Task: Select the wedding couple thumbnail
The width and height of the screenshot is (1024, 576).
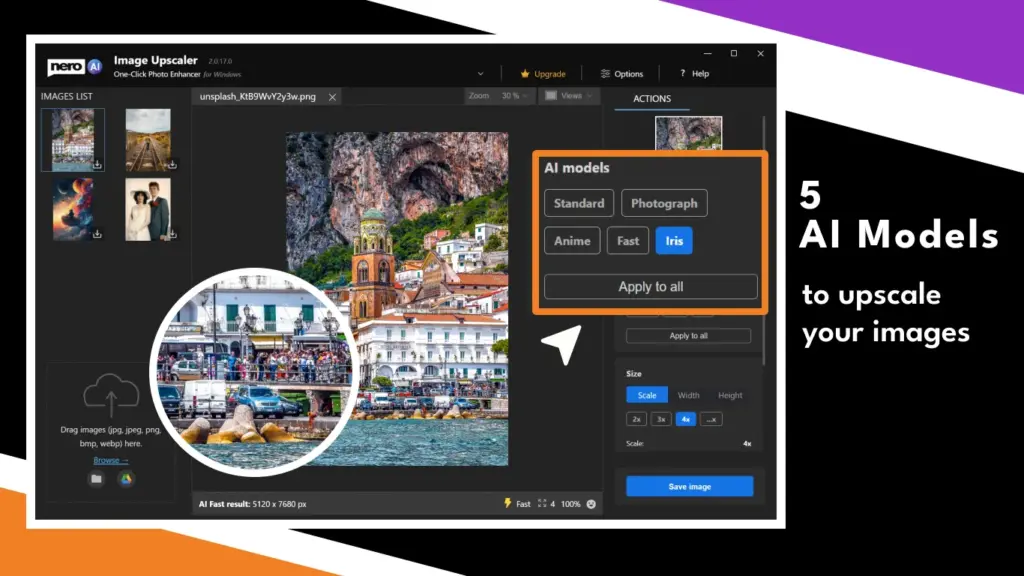Action: click(148, 210)
